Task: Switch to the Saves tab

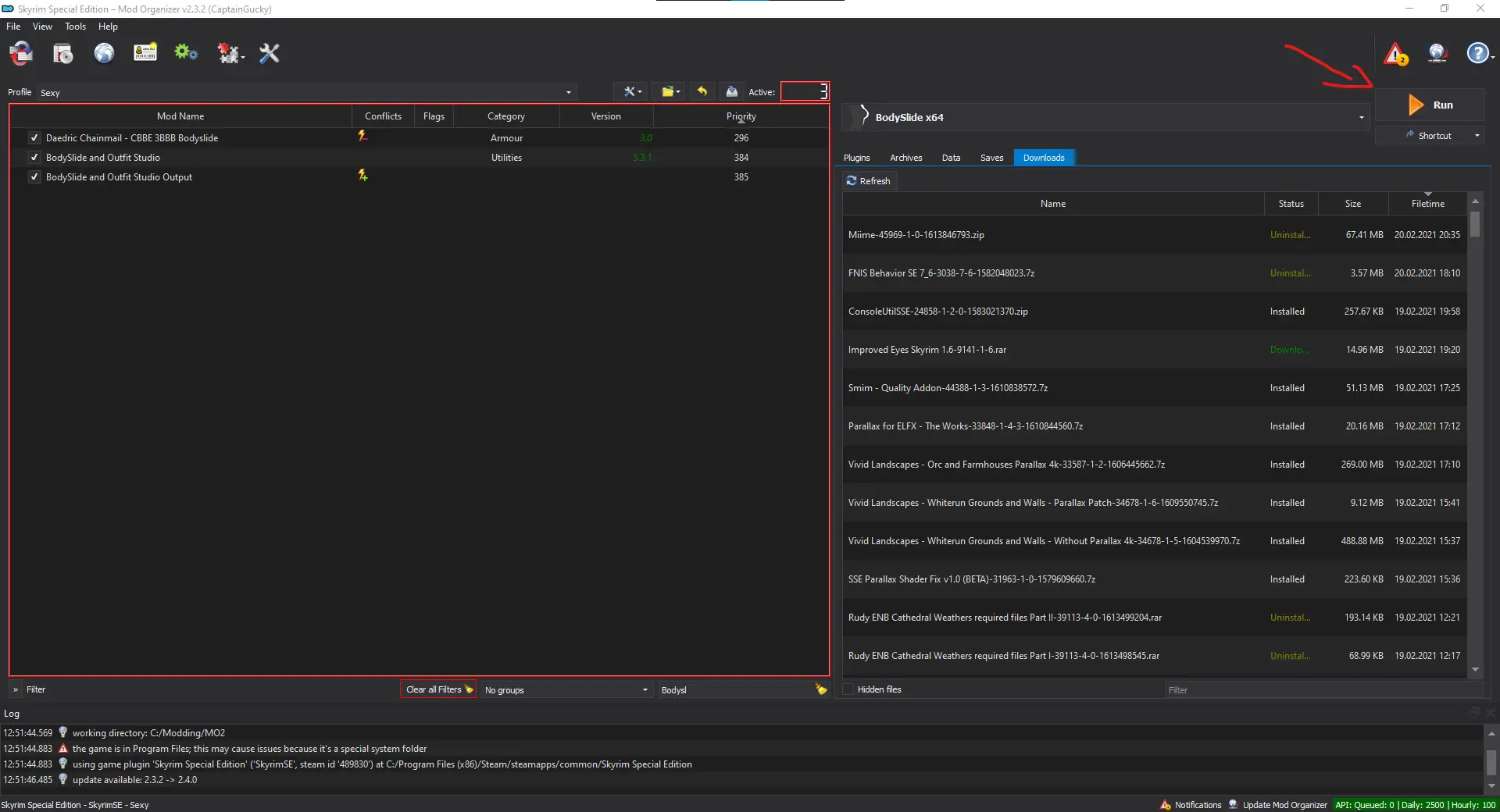Action: tap(991, 158)
